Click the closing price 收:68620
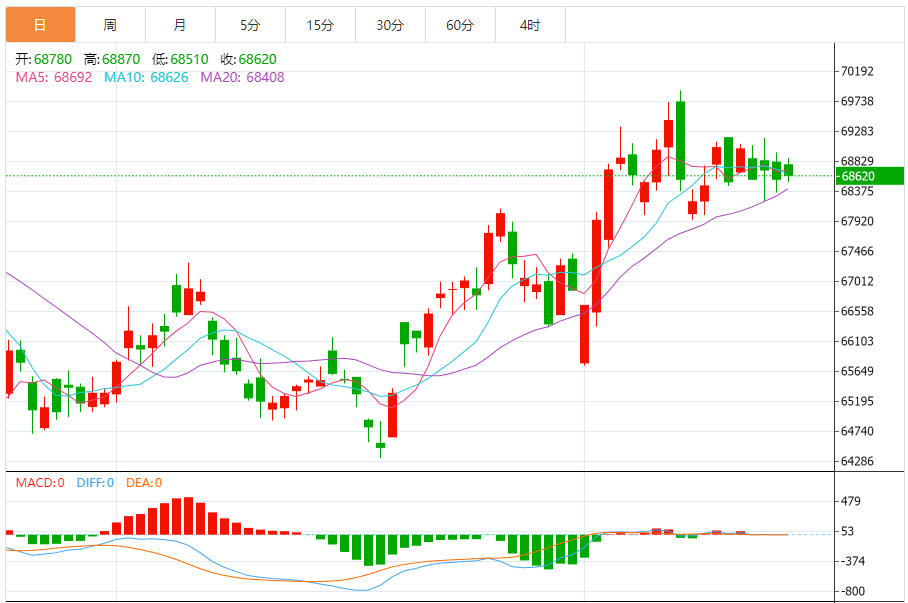The height and width of the screenshot is (603, 908). pos(248,59)
